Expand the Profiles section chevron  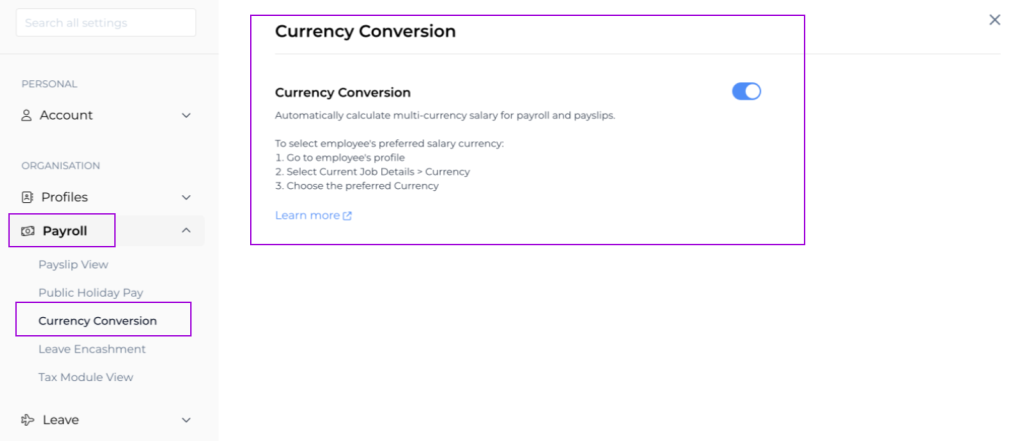pyautogui.click(x=186, y=197)
